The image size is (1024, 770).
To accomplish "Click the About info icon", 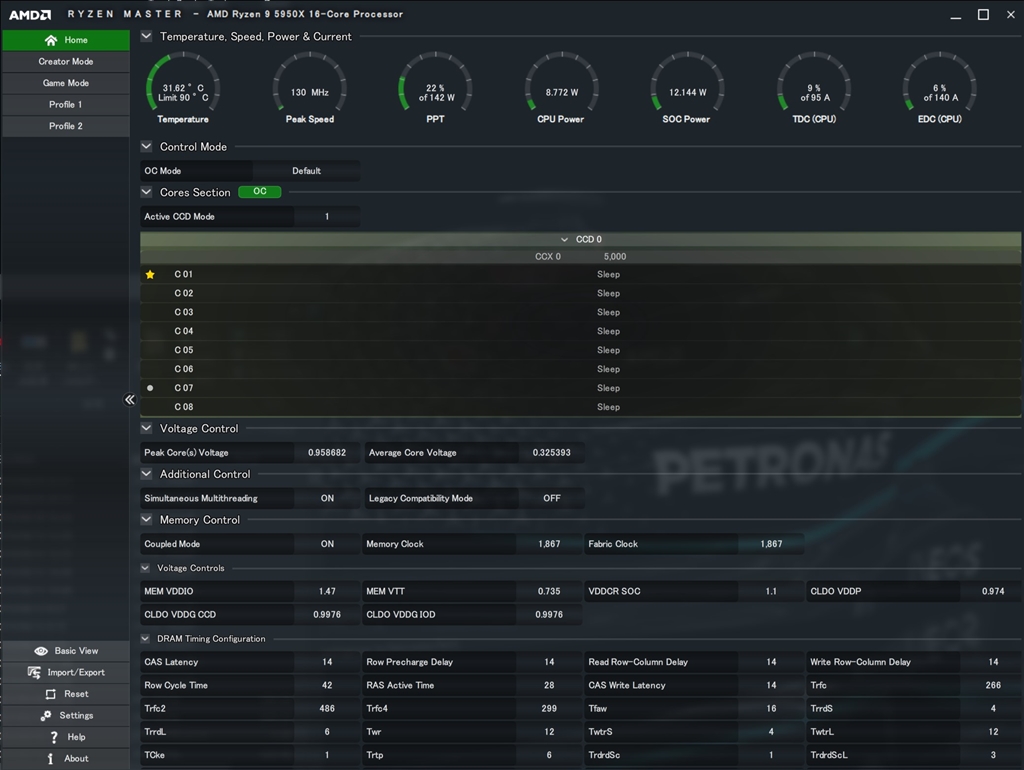I will pos(50,759).
